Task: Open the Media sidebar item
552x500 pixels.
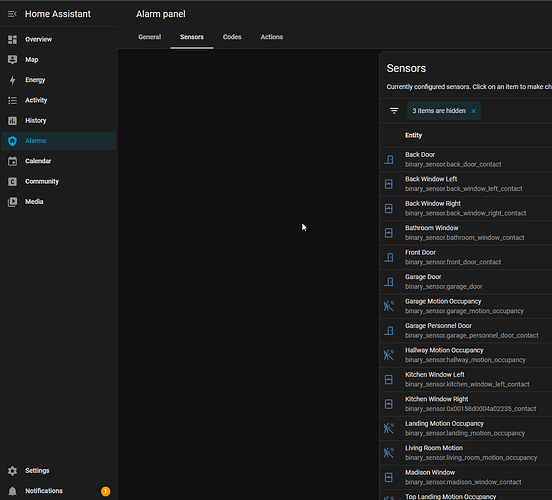Action: tap(58, 202)
